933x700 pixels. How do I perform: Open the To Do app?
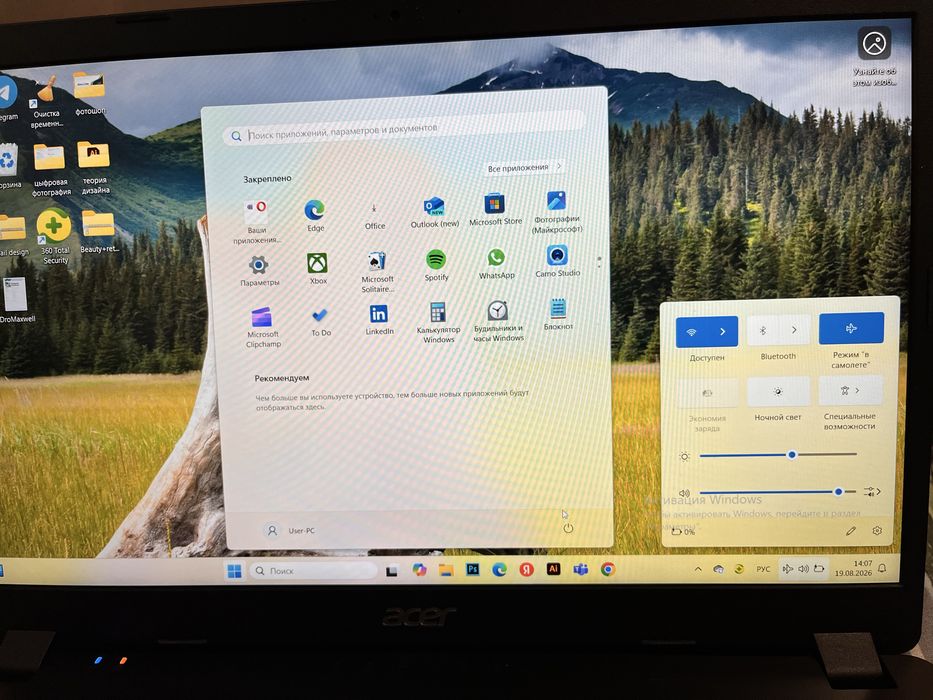click(320, 322)
